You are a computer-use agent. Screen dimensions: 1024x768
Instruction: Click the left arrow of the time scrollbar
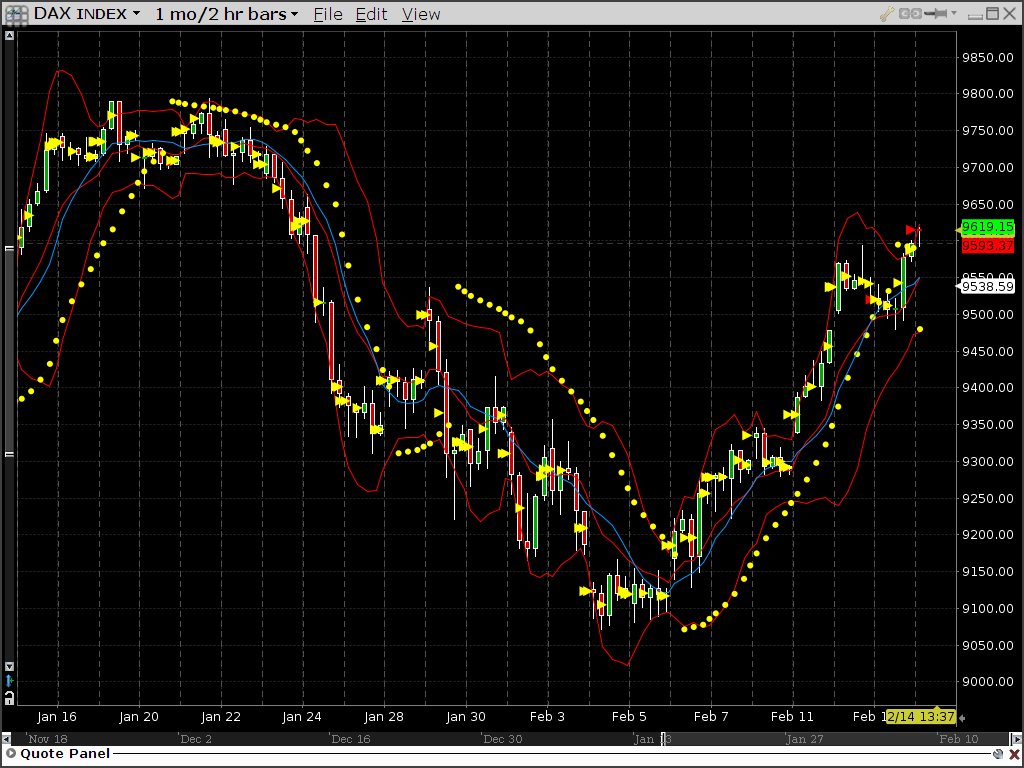7,739
